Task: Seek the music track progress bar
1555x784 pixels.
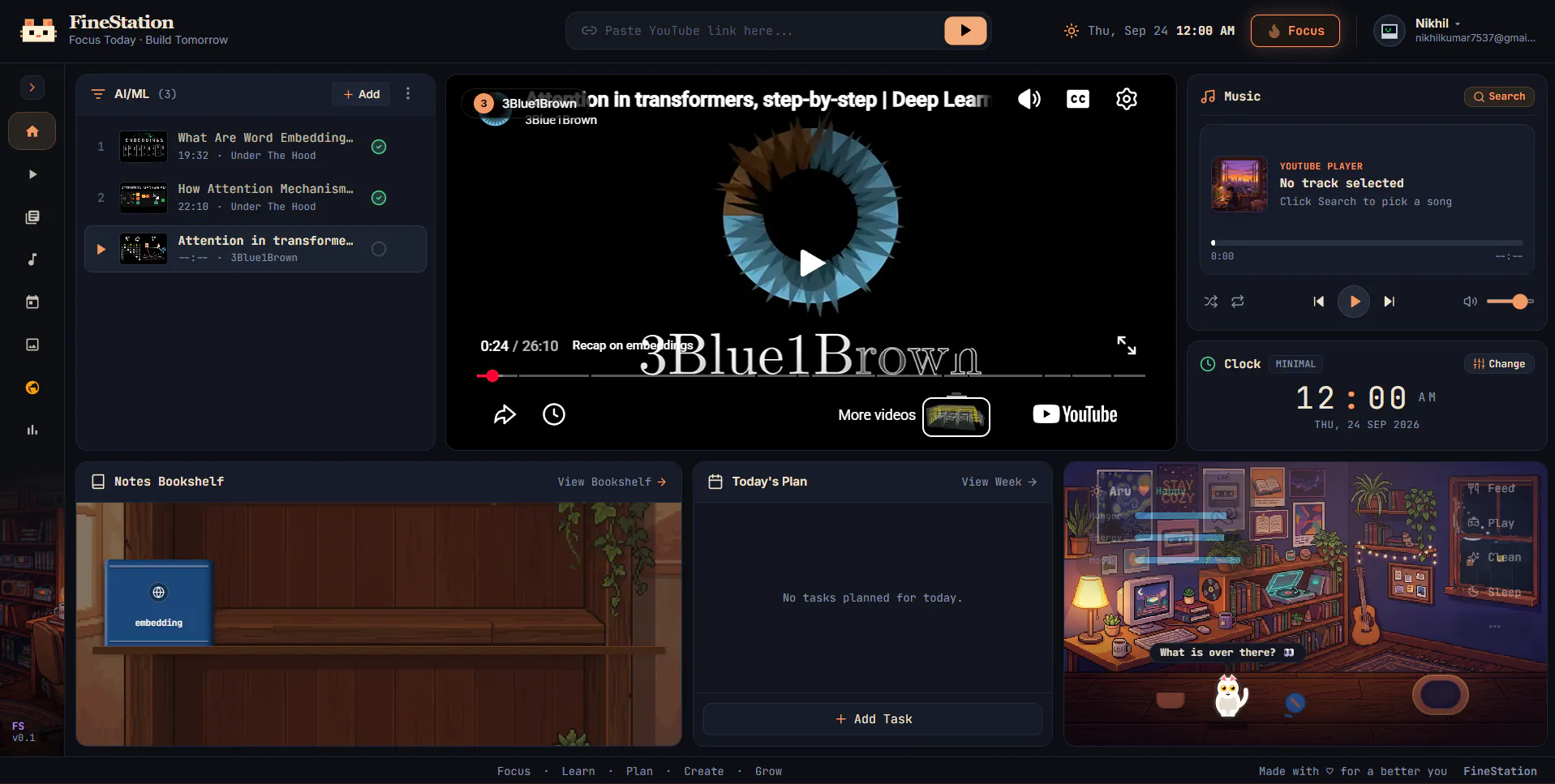Action: 1367,242
